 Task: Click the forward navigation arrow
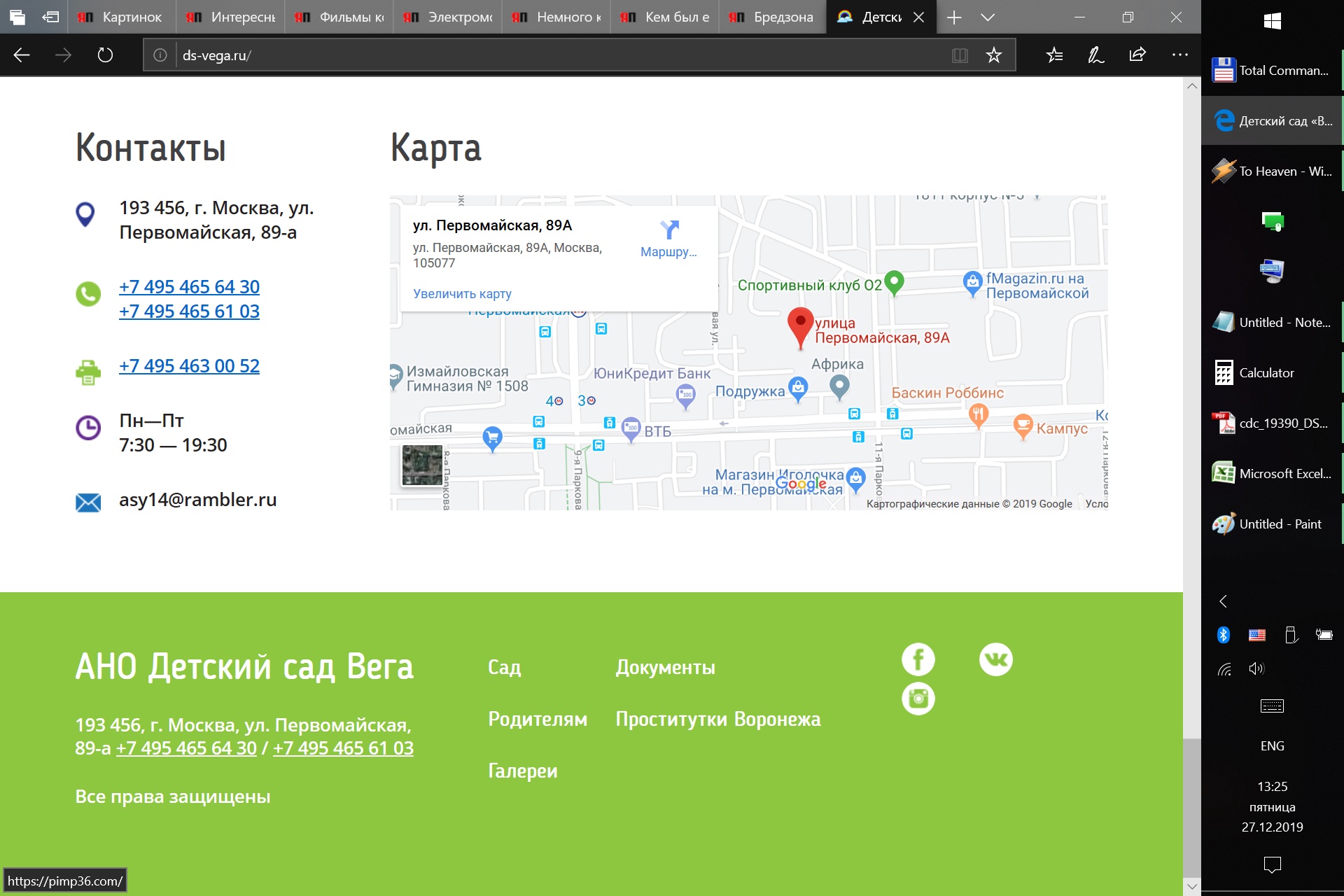click(63, 55)
